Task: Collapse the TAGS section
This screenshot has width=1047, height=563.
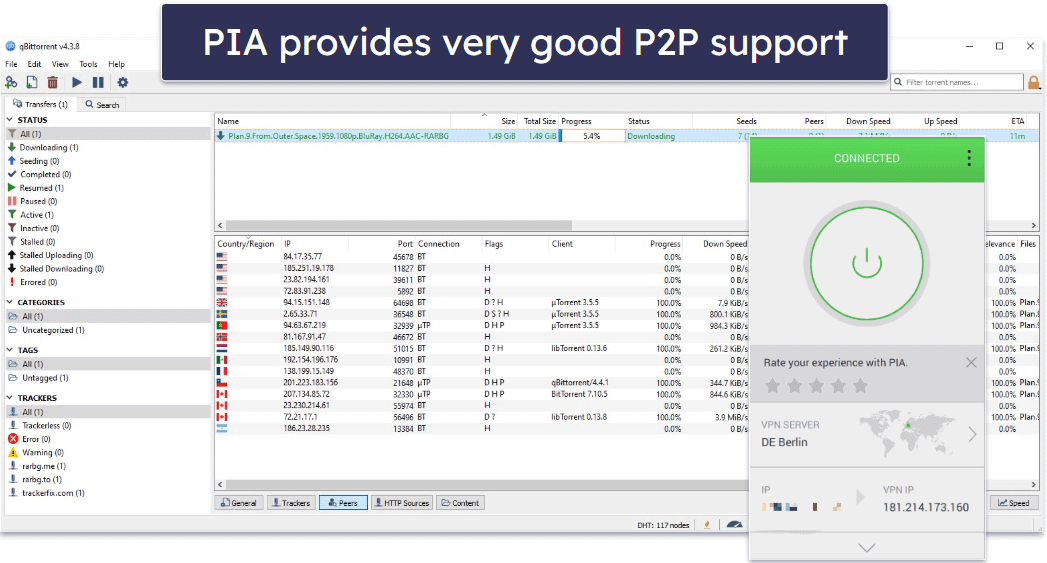Action: coord(10,349)
